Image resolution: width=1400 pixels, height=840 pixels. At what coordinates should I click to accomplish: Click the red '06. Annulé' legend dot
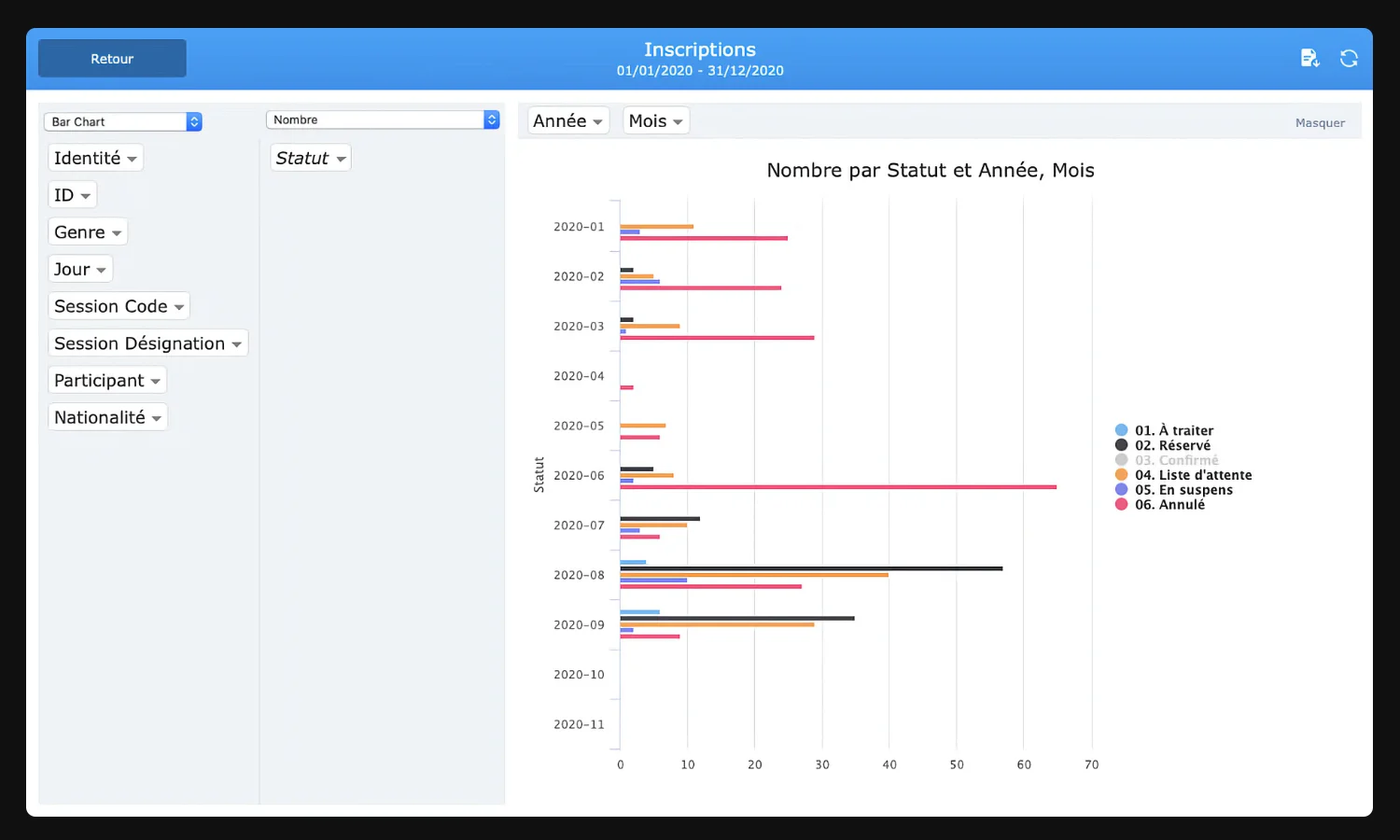tap(1121, 505)
